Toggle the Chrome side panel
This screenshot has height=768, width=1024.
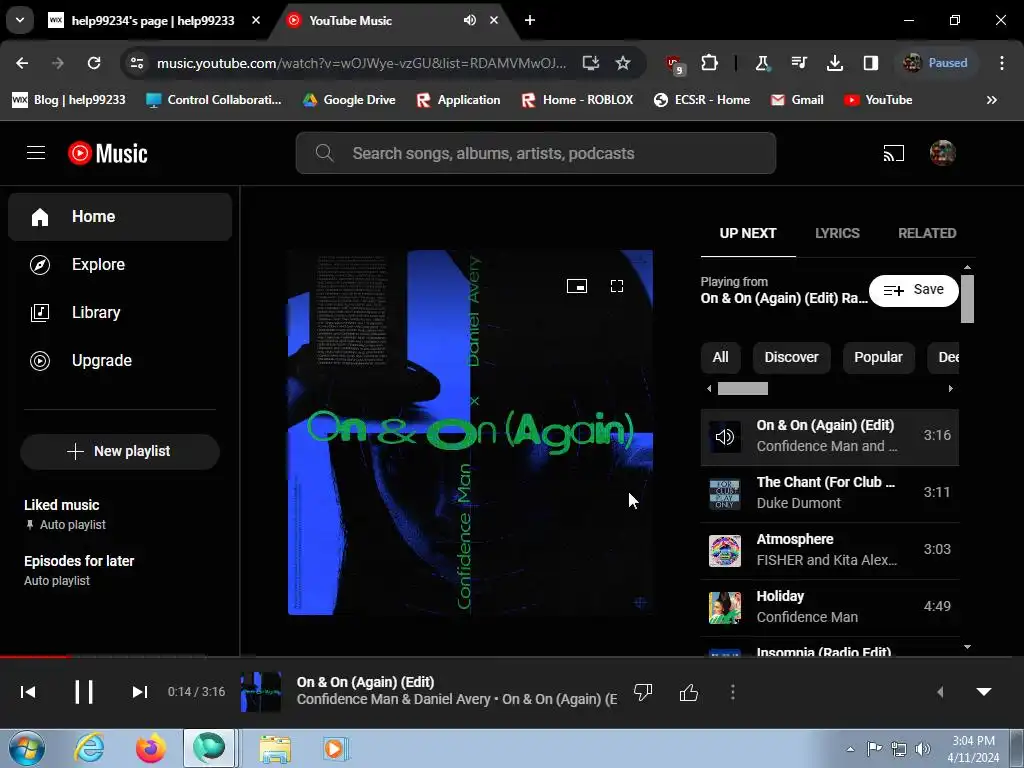[871, 63]
